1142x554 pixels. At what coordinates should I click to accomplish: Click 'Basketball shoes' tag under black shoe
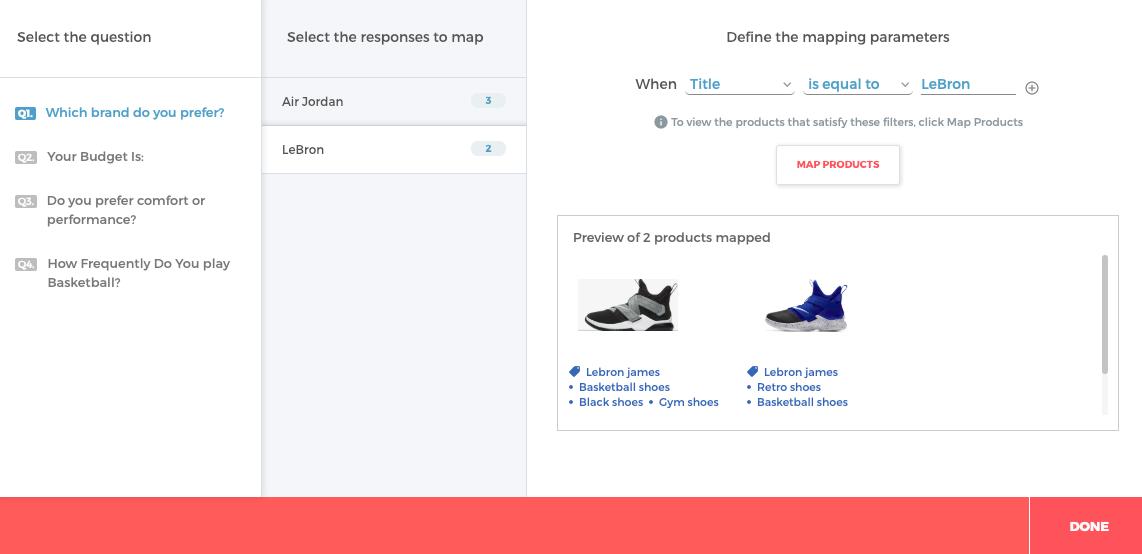click(x=624, y=387)
